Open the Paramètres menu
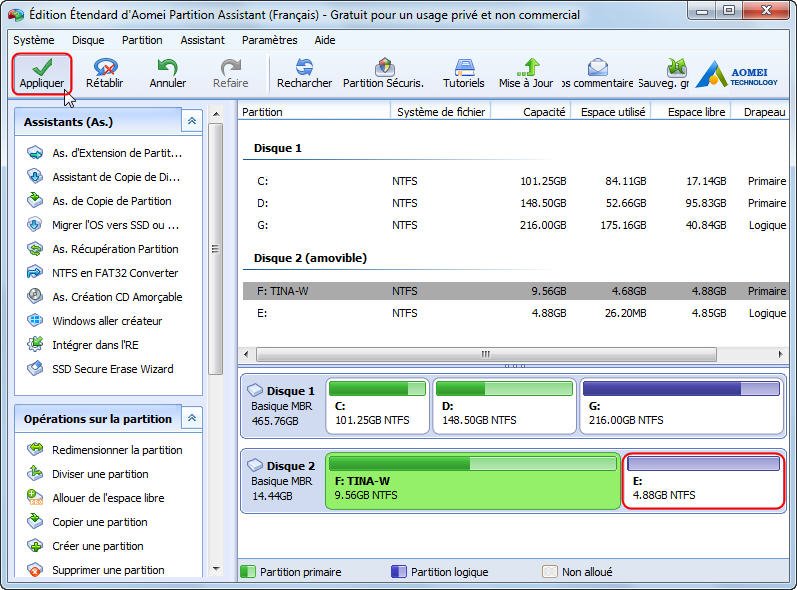Viewport: 797px width, 590px height. 269,40
